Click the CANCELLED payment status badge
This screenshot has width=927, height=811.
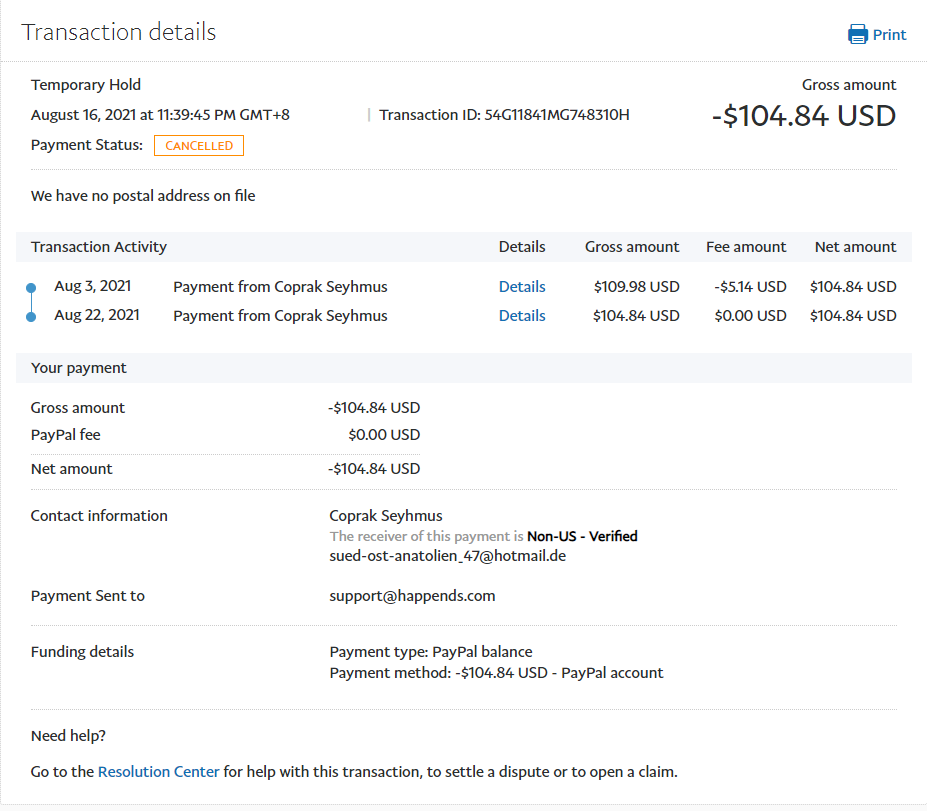pos(198,146)
